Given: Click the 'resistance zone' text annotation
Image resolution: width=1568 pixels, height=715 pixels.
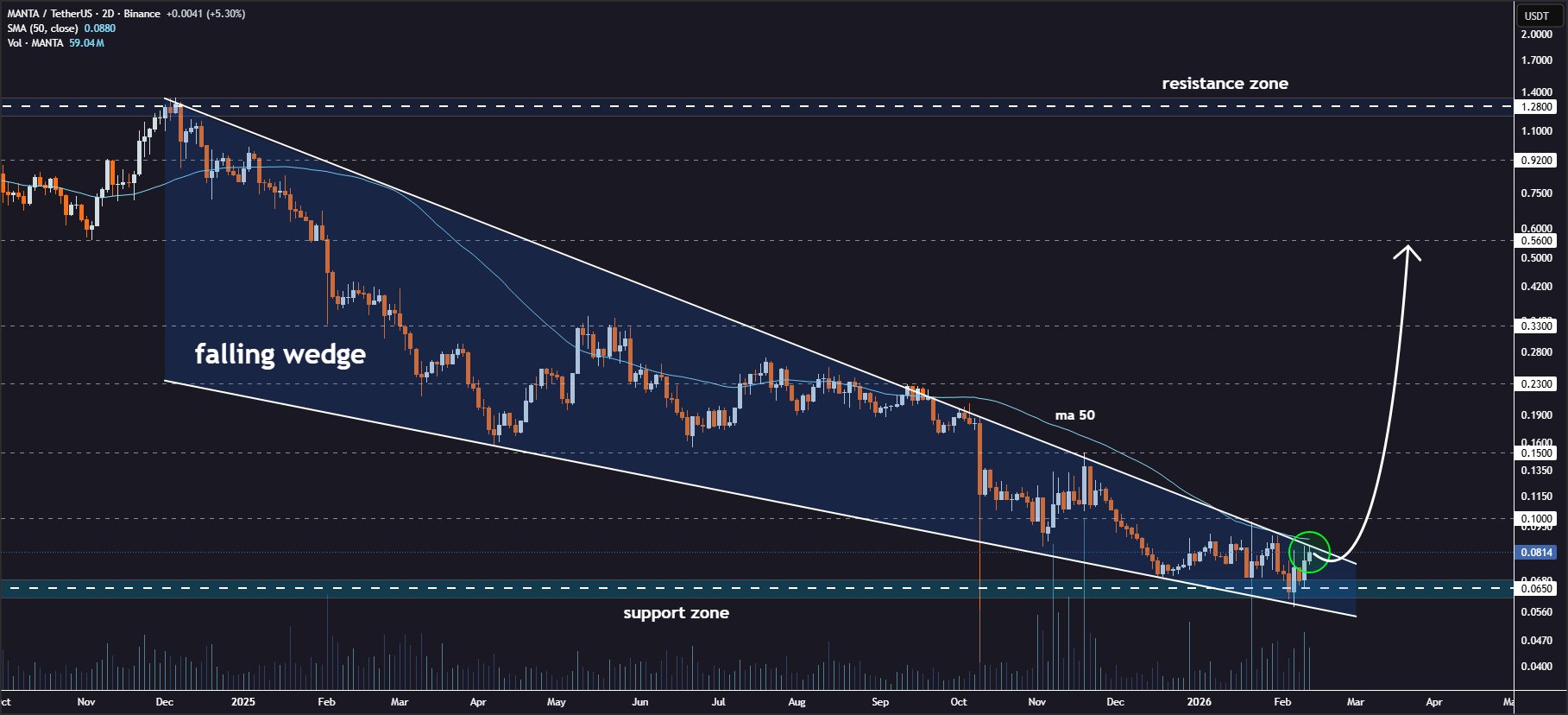Looking at the screenshot, I should [x=1225, y=84].
